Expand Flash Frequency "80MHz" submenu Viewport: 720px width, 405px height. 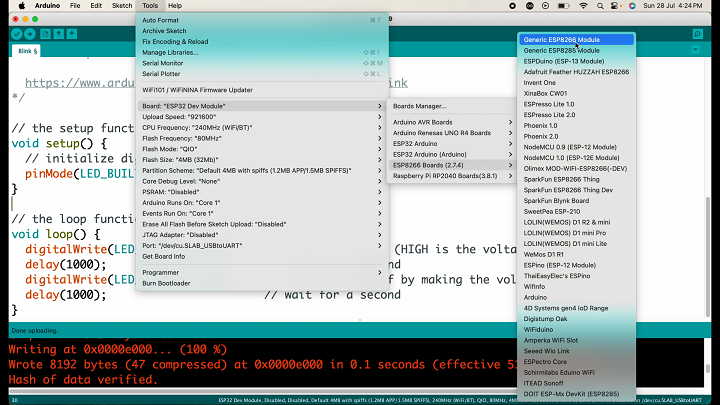click(262, 138)
